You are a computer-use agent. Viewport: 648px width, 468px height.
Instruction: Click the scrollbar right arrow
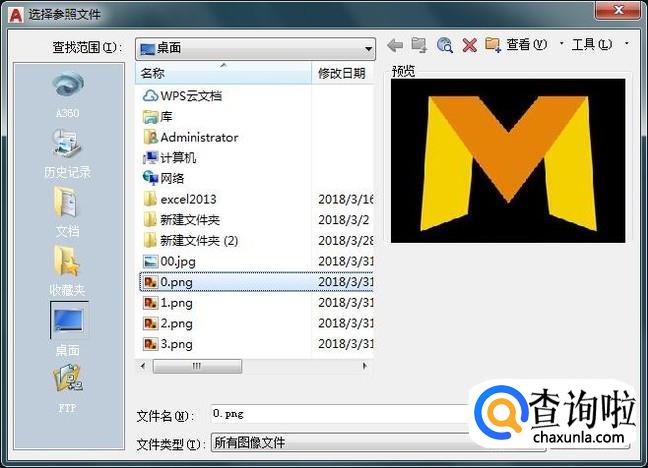[x=364, y=366]
